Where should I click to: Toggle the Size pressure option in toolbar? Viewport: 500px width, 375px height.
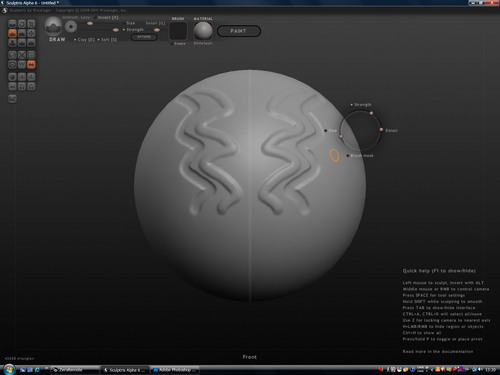(129, 23)
